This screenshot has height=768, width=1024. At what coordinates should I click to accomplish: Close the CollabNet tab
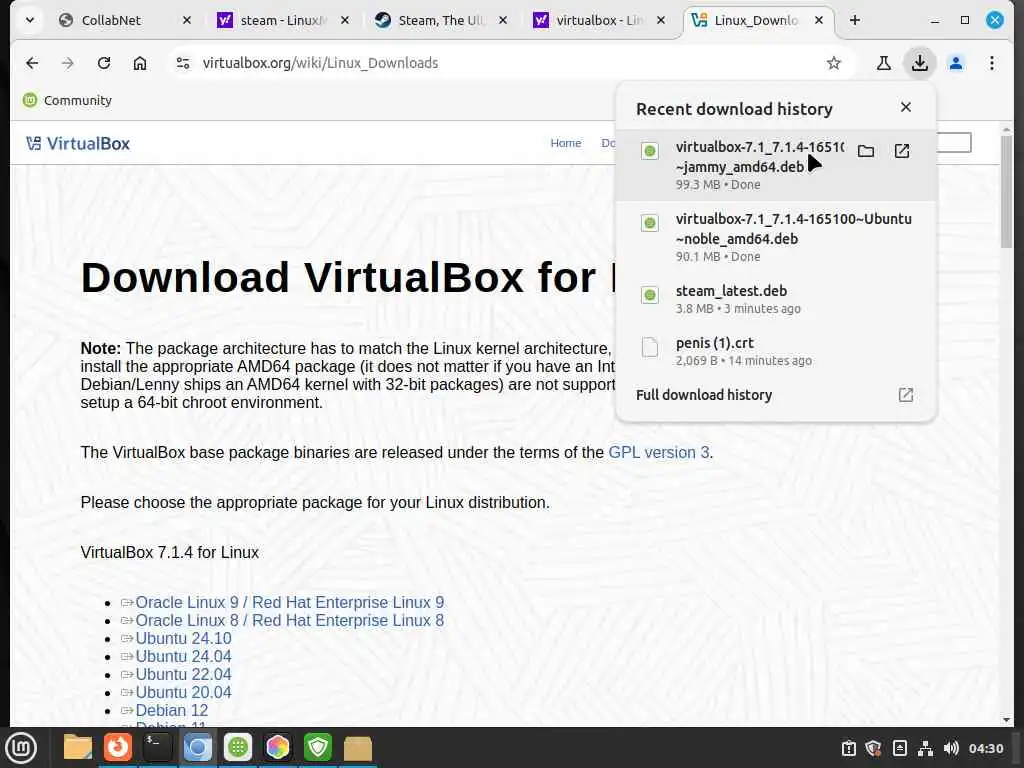(187, 20)
